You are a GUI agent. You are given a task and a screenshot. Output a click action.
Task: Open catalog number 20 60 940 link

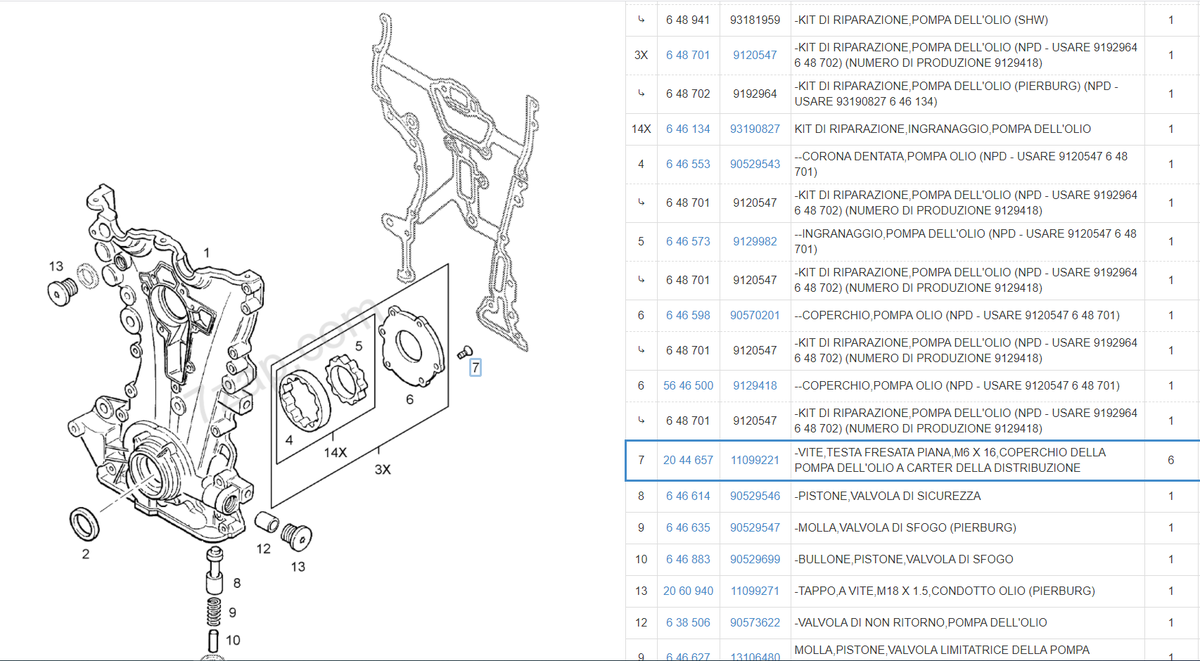pos(688,591)
